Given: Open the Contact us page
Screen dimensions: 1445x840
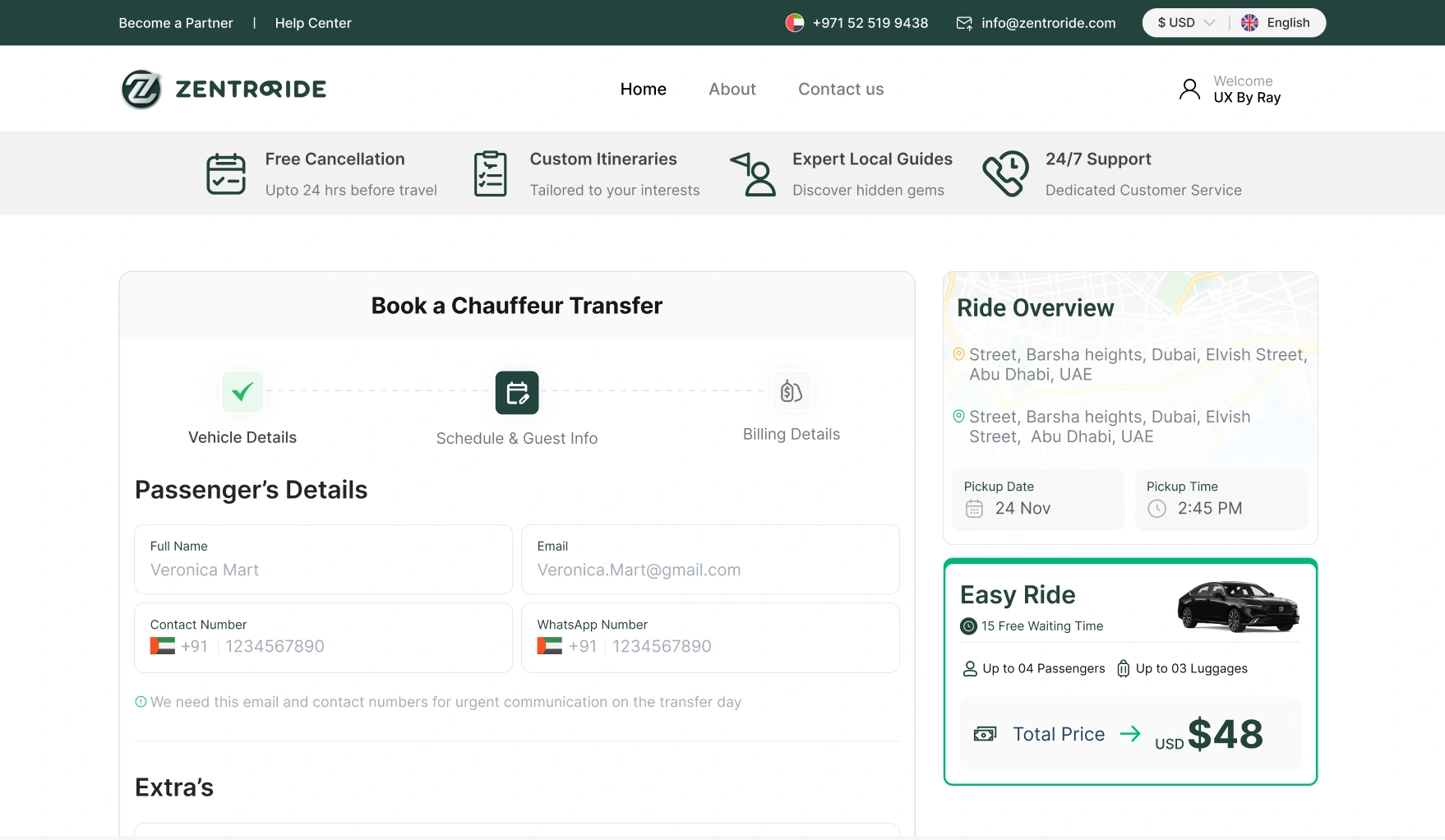Looking at the screenshot, I should [x=841, y=89].
